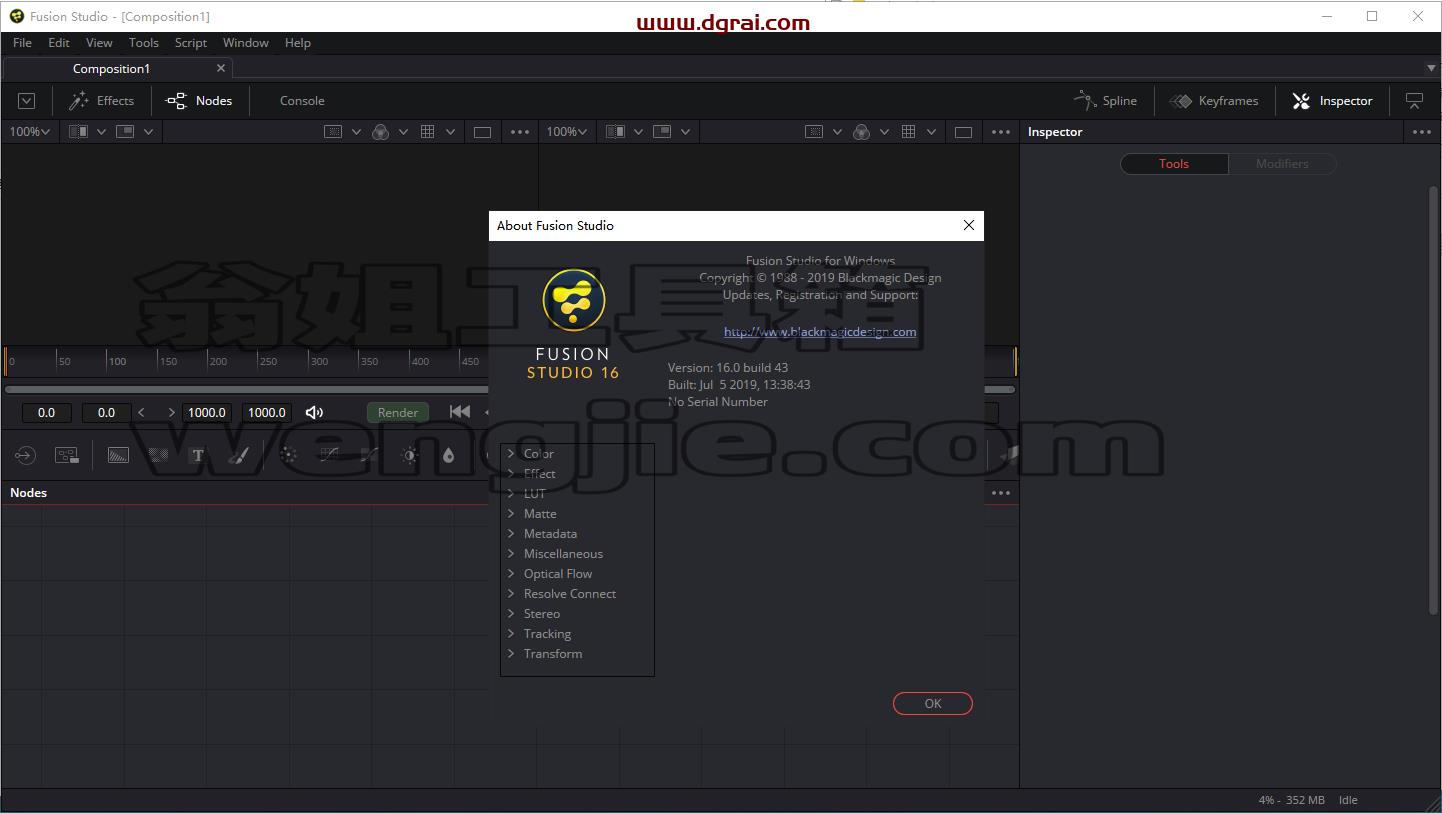Open the tab list arrow at tab bar end
This screenshot has width=1442, height=813.
(1431, 68)
